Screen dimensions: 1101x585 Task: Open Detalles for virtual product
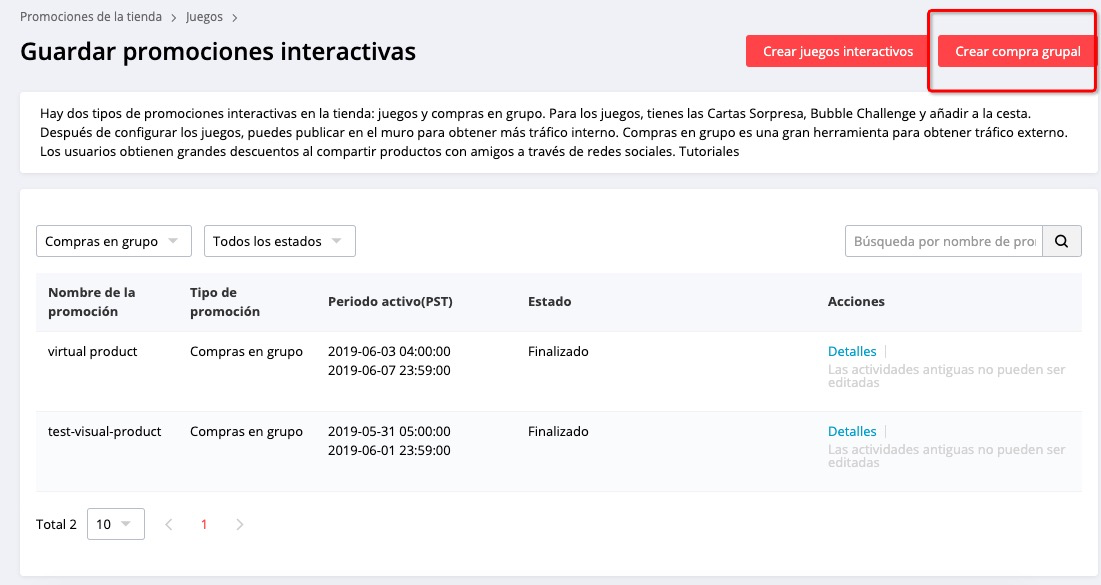click(x=852, y=351)
